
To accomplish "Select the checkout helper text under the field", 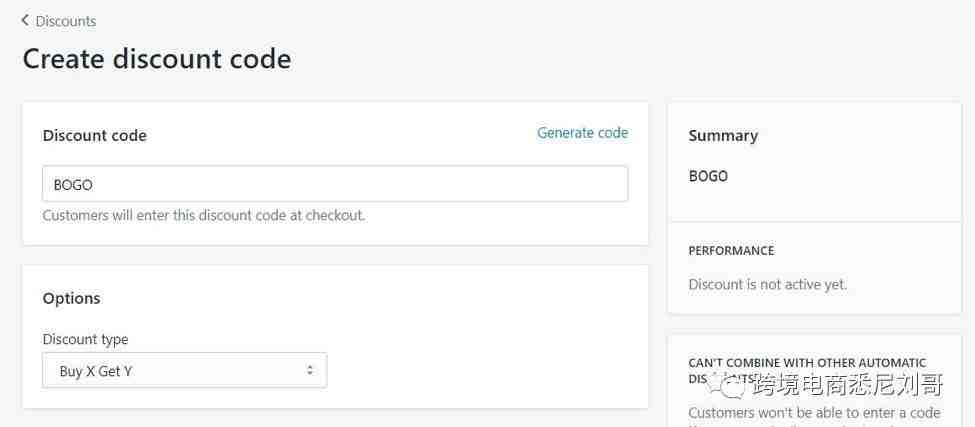I will point(204,216).
